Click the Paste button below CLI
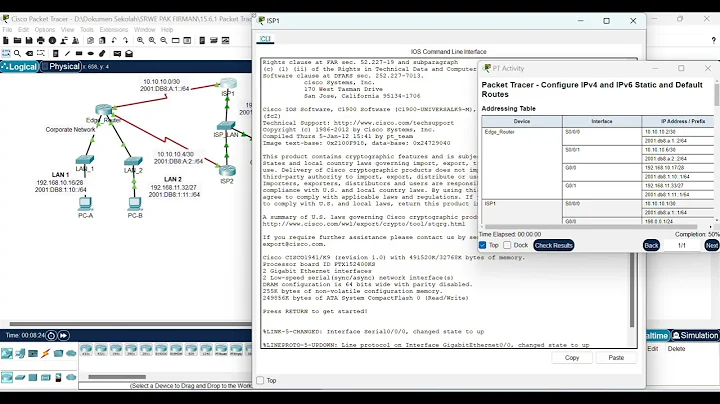 [616, 358]
